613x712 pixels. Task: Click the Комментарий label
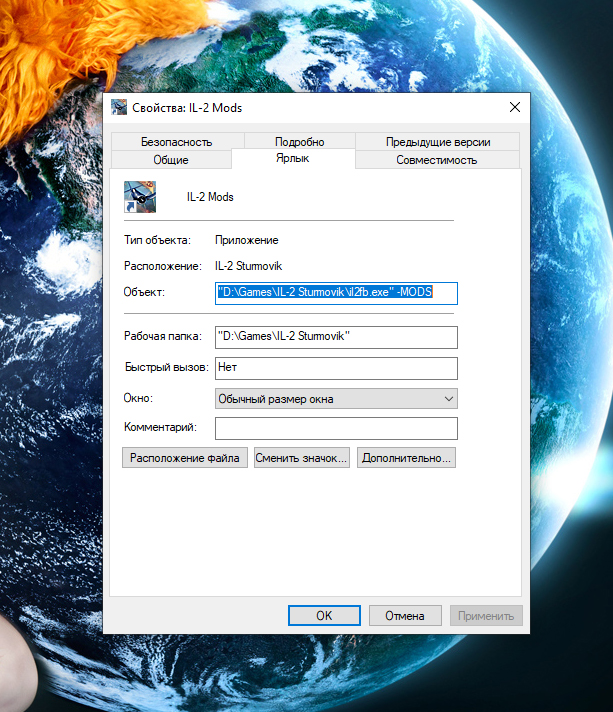click(160, 427)
